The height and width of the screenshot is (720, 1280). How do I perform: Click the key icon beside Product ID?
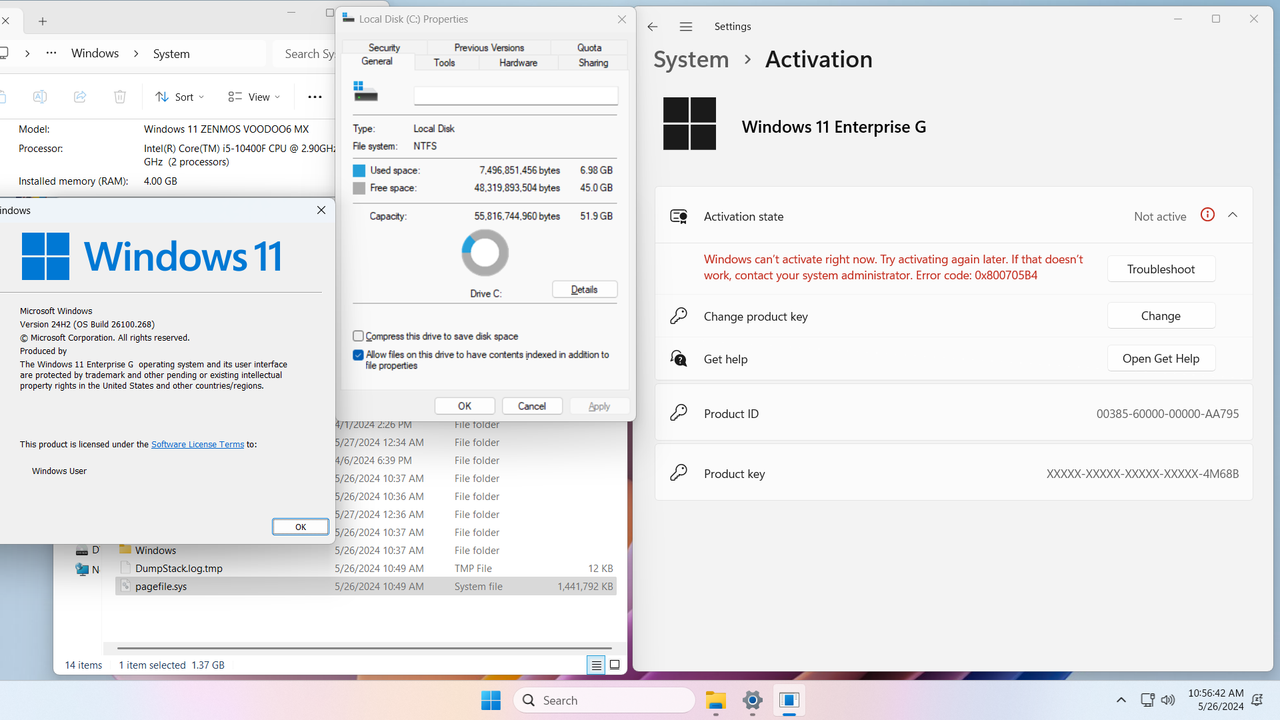pos(679,413)
